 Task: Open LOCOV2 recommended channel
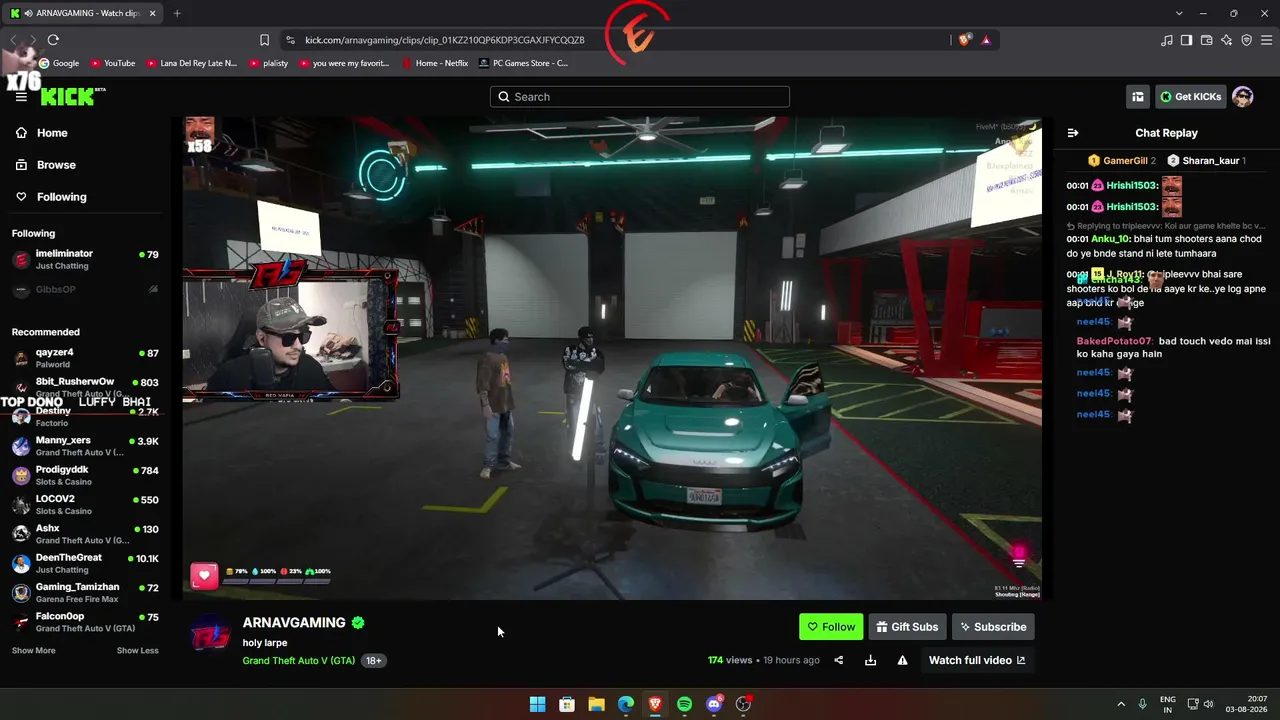85,504
